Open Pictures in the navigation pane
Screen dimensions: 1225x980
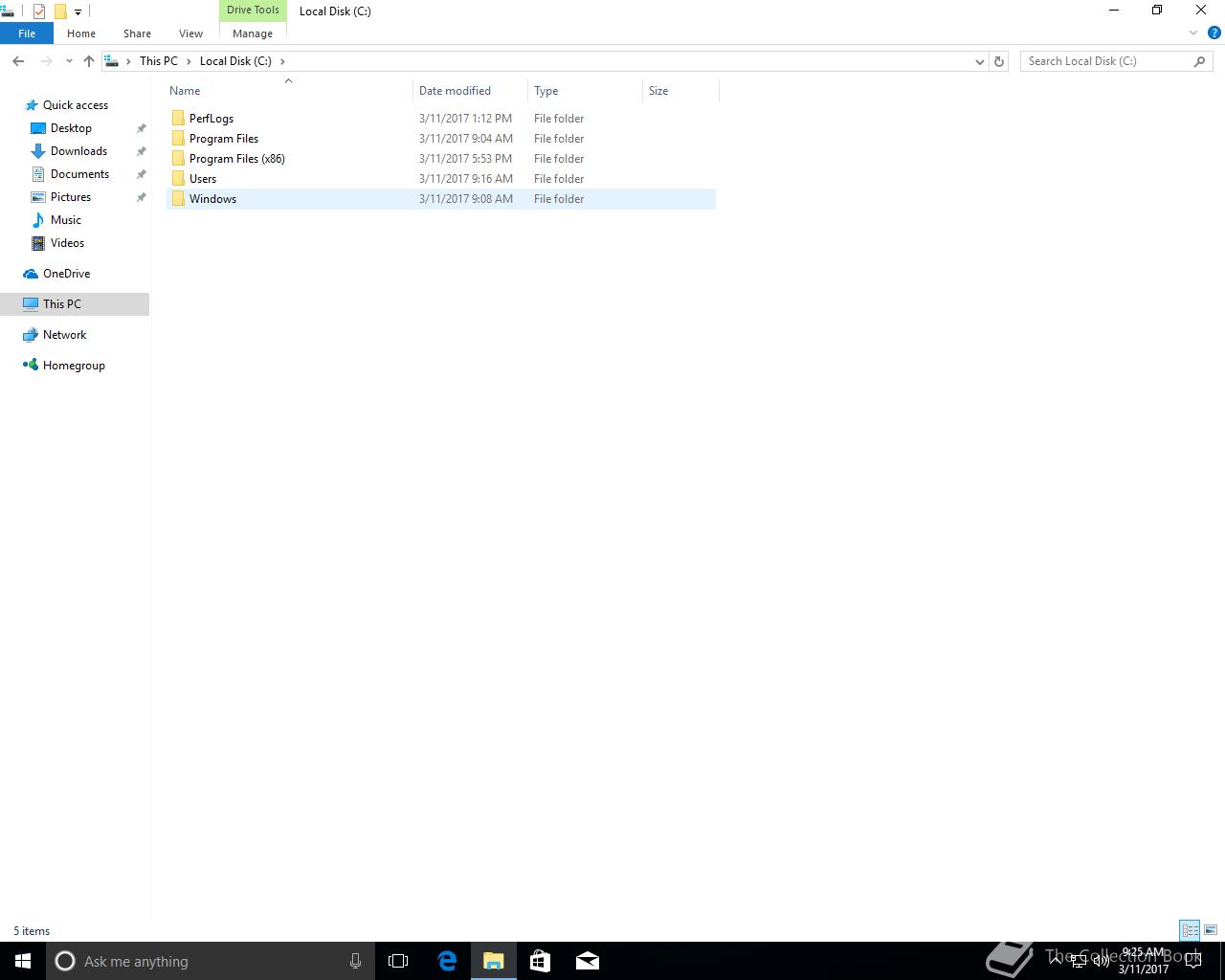[x=71, y=197]
